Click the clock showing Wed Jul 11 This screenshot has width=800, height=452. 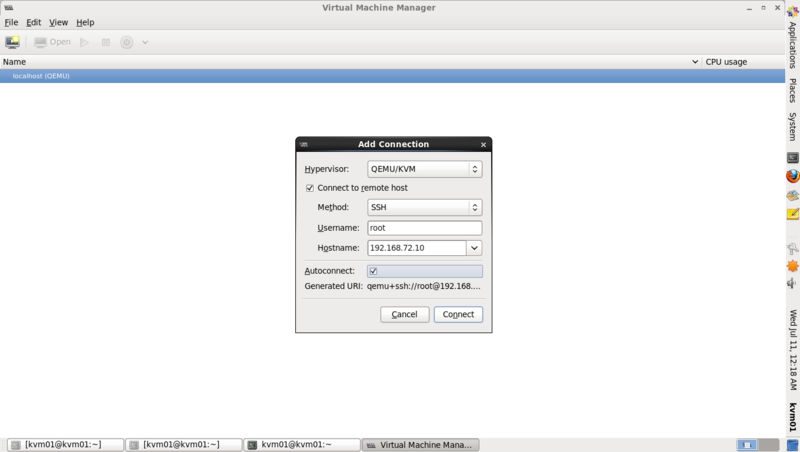click(x=792, y=349)
